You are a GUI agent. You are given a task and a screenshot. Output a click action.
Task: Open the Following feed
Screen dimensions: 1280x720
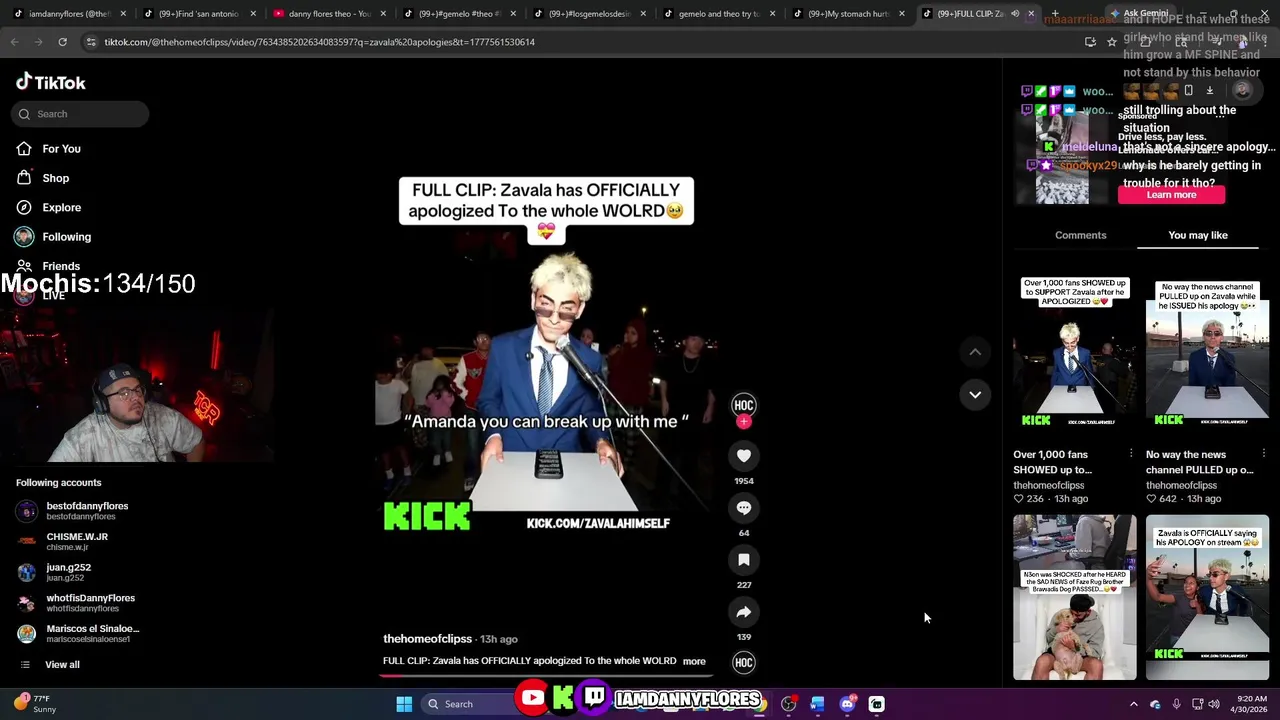pyautogui.click(x=66, y=237)
